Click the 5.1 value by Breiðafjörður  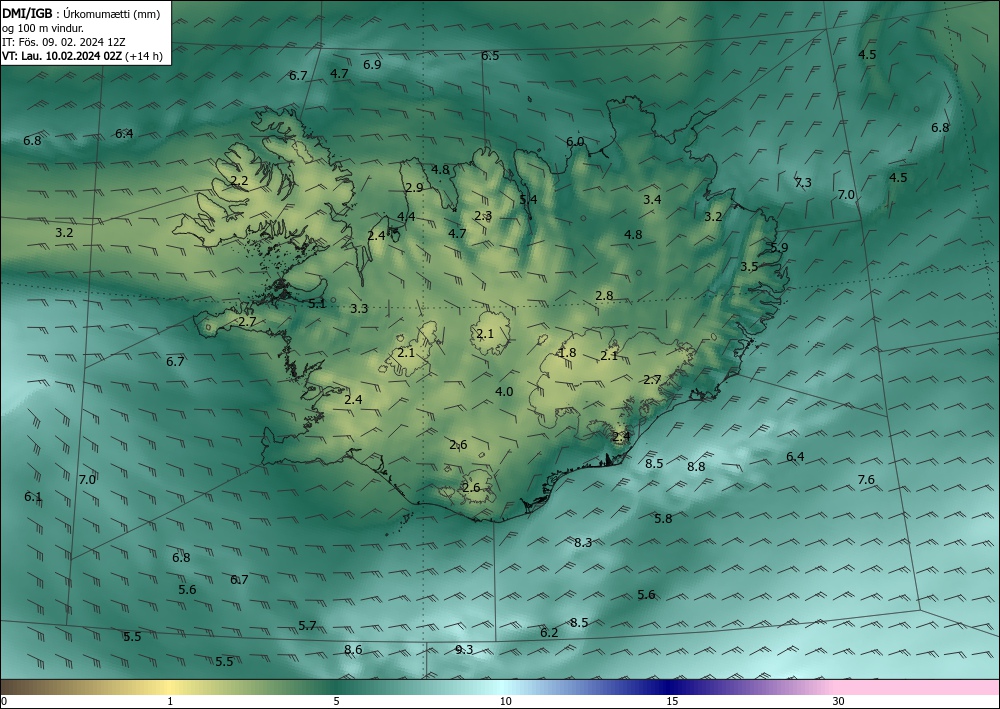click(x=317, y=303)
